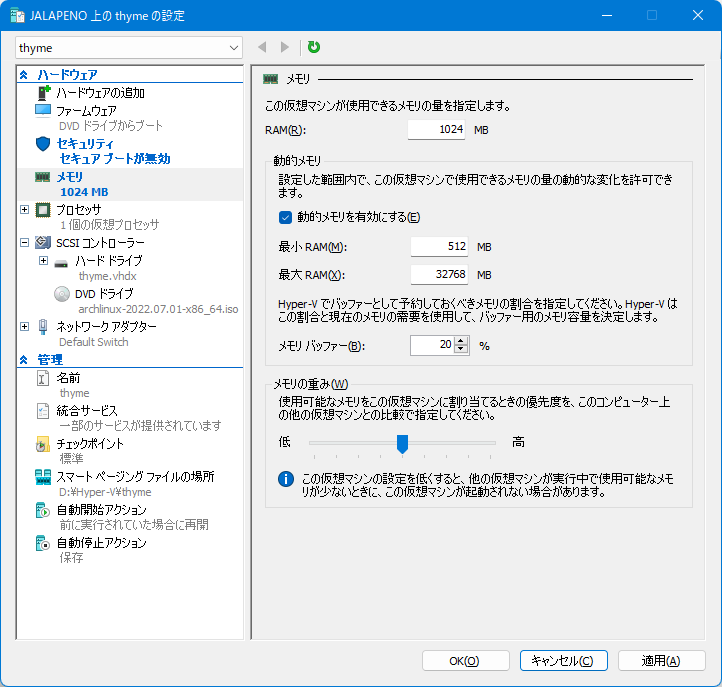Close the settings window

click(x=698, y=15)
